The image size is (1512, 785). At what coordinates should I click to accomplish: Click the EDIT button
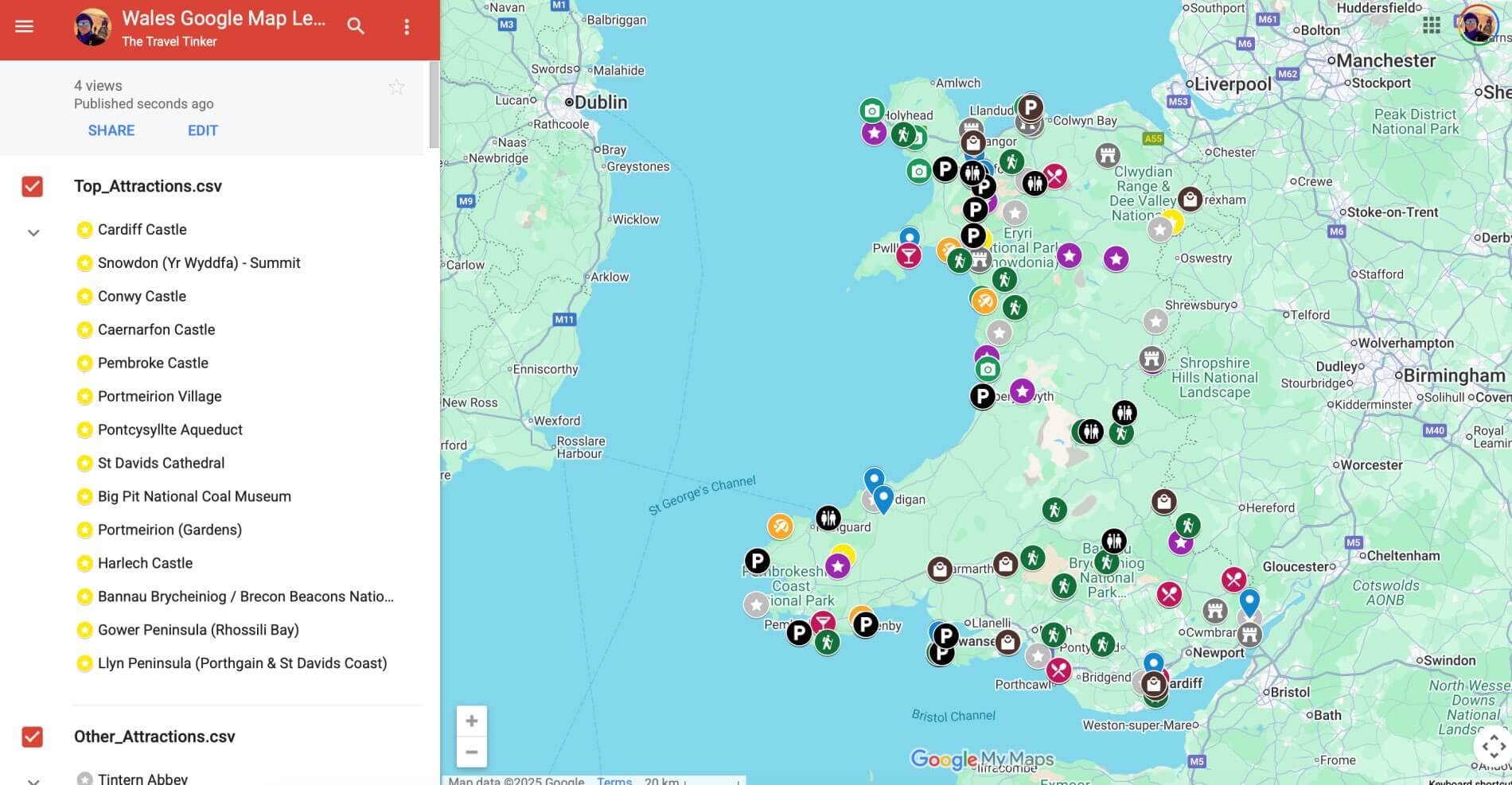(202, 130)
